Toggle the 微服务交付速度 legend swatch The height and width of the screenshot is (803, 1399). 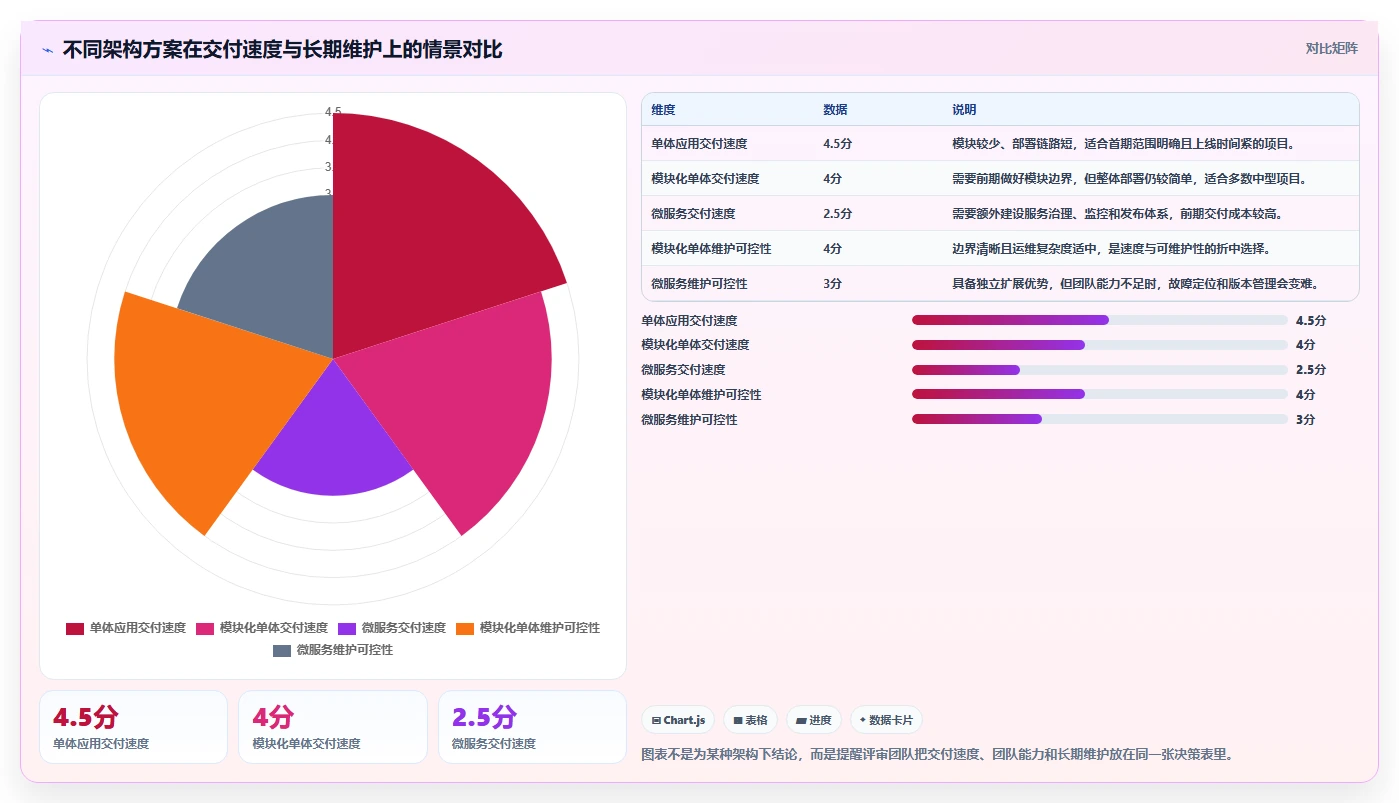click(x=347, y=628)
